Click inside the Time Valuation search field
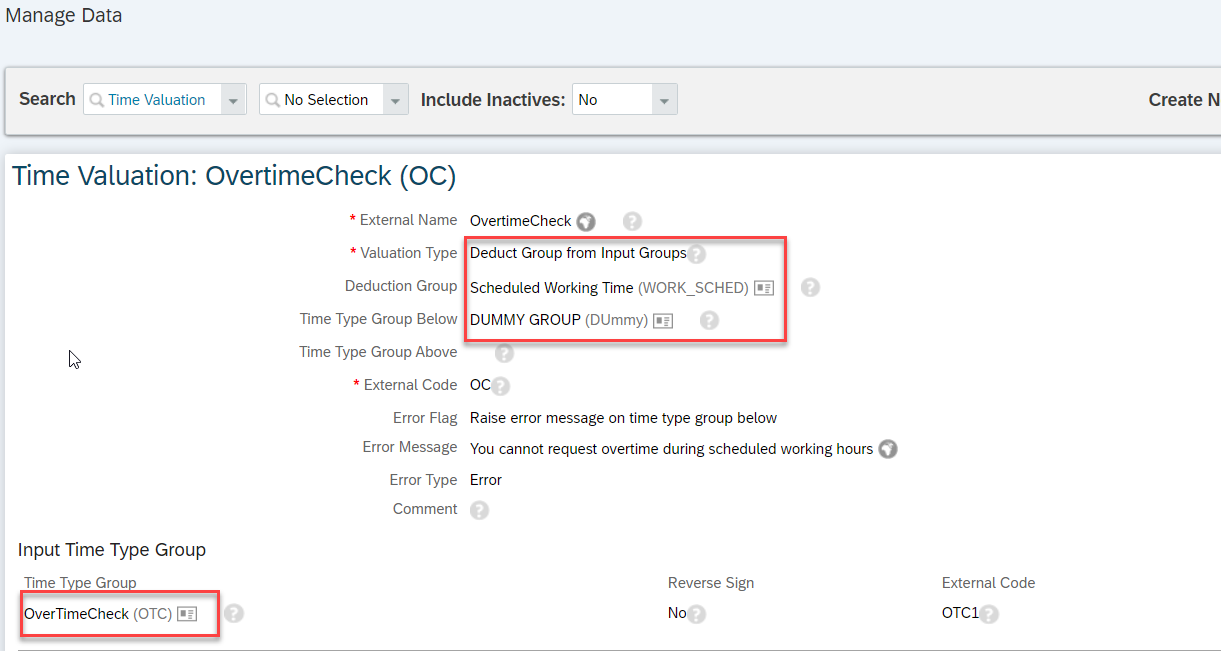Screen dimensions: 1221x651 coord(152,100)
